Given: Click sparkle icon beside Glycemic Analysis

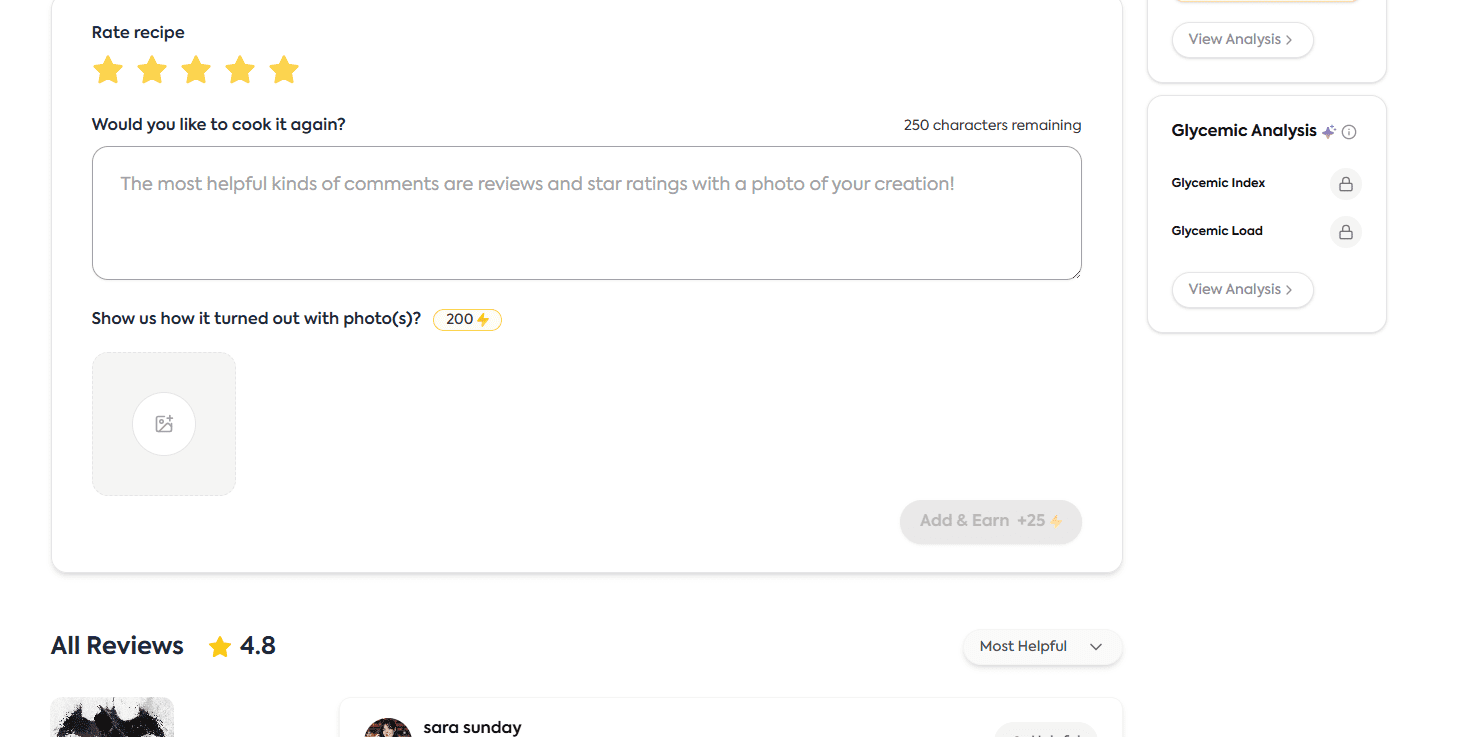Looking at the screenshot, I should tap(1329, 131).
